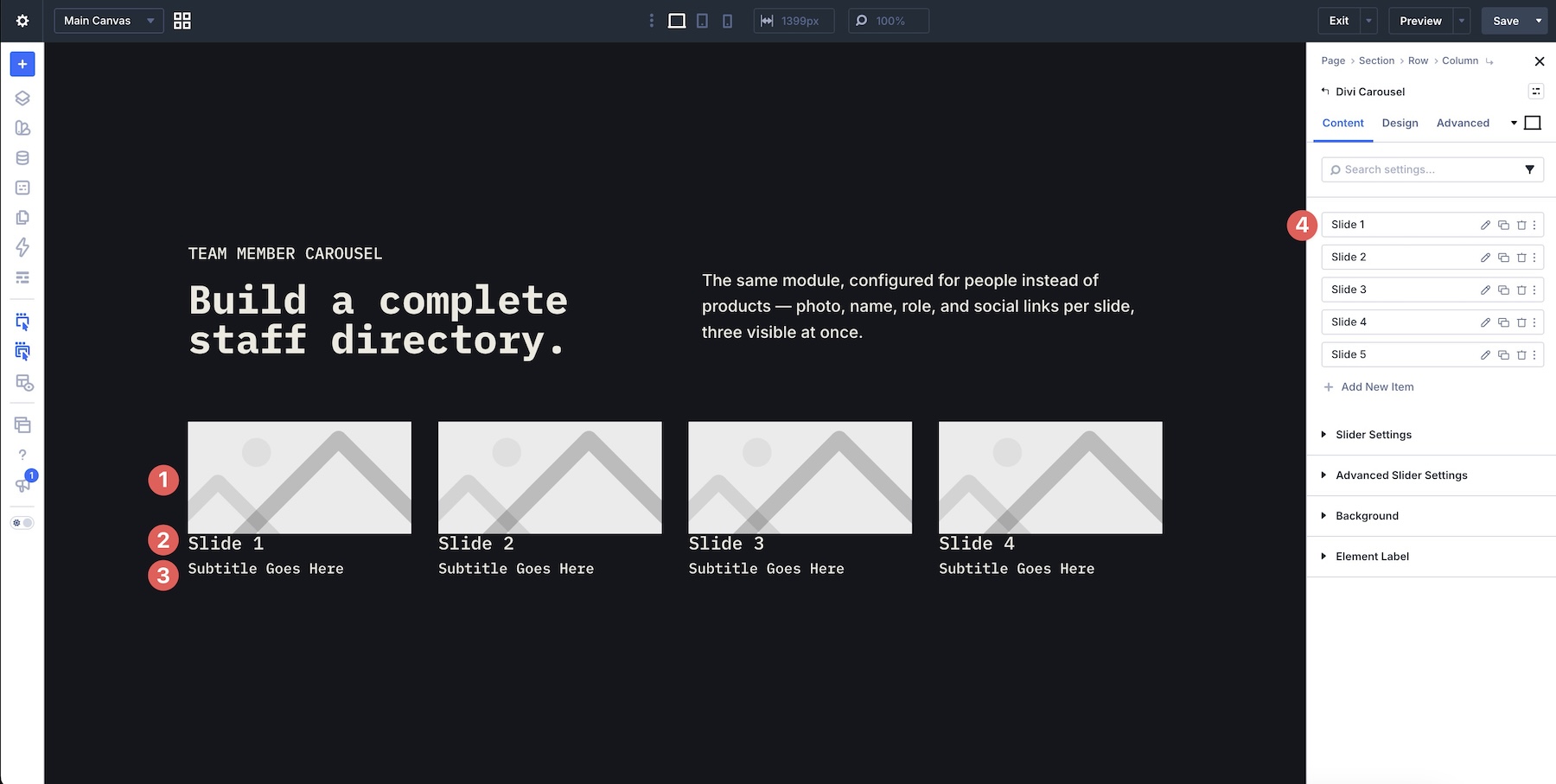The width and height of the screenshot is (1556, 784).
Task: Open the Exit dropdown arrow
Action: click(x=1368, y=21)
